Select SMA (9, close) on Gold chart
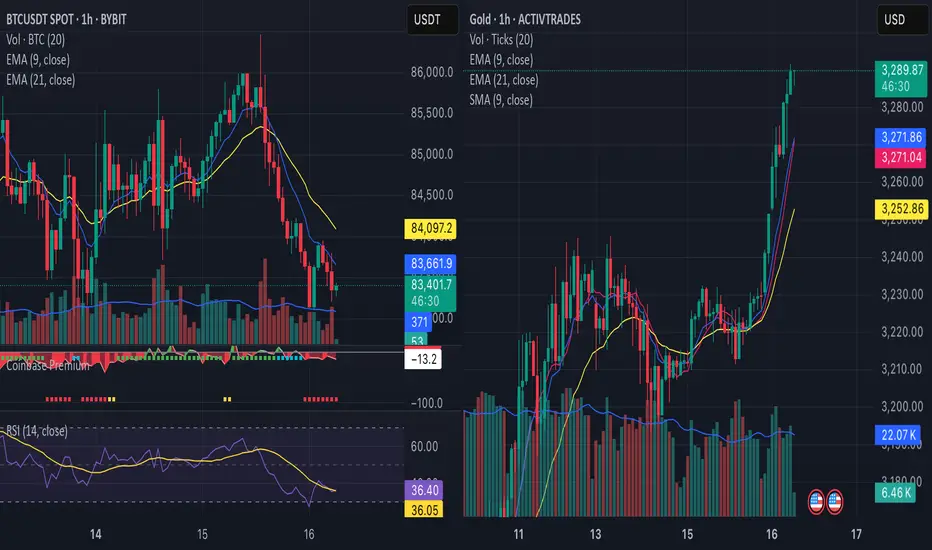 coord(500,100)
